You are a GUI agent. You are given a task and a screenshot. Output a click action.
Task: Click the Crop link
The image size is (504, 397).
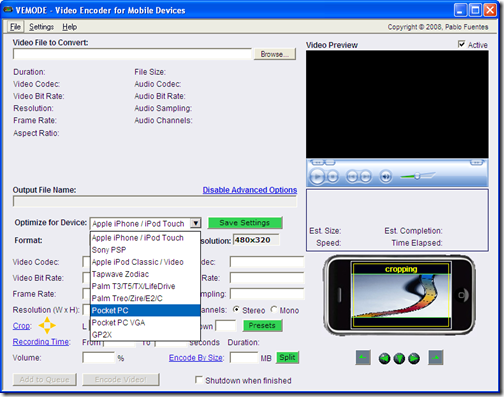pos(22,326)
